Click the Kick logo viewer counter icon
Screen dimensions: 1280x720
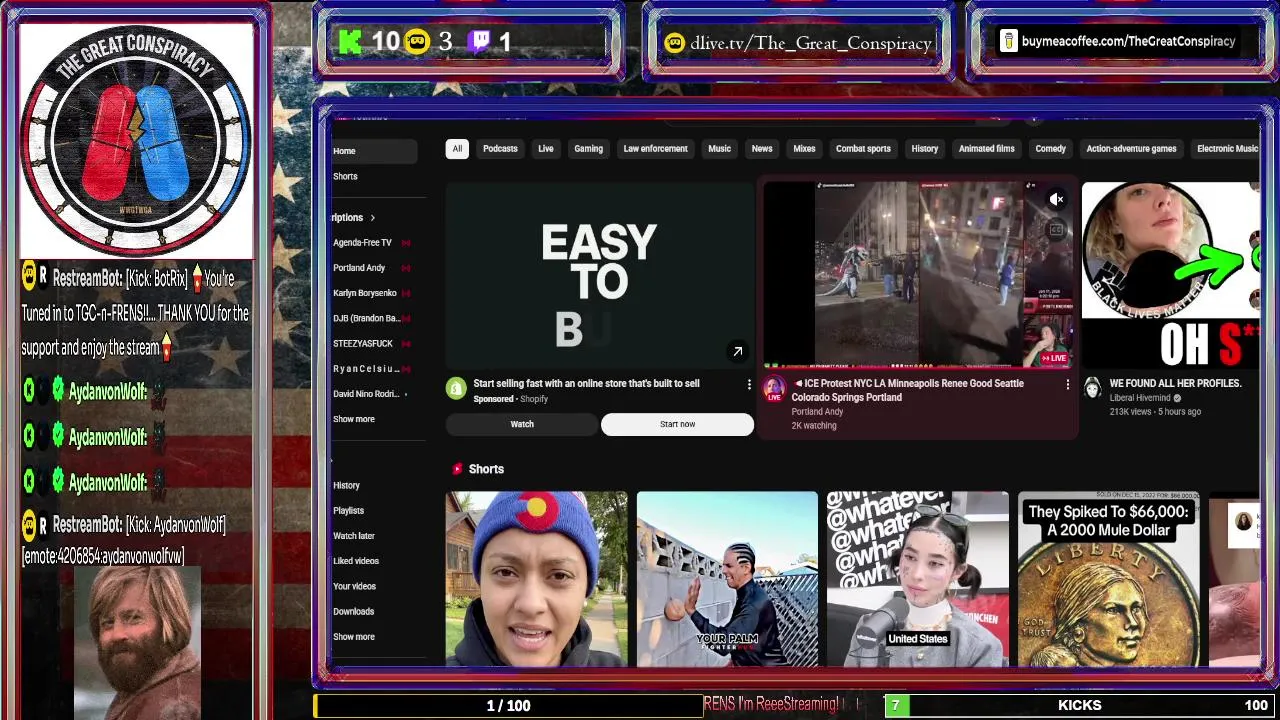coord(350,41)
